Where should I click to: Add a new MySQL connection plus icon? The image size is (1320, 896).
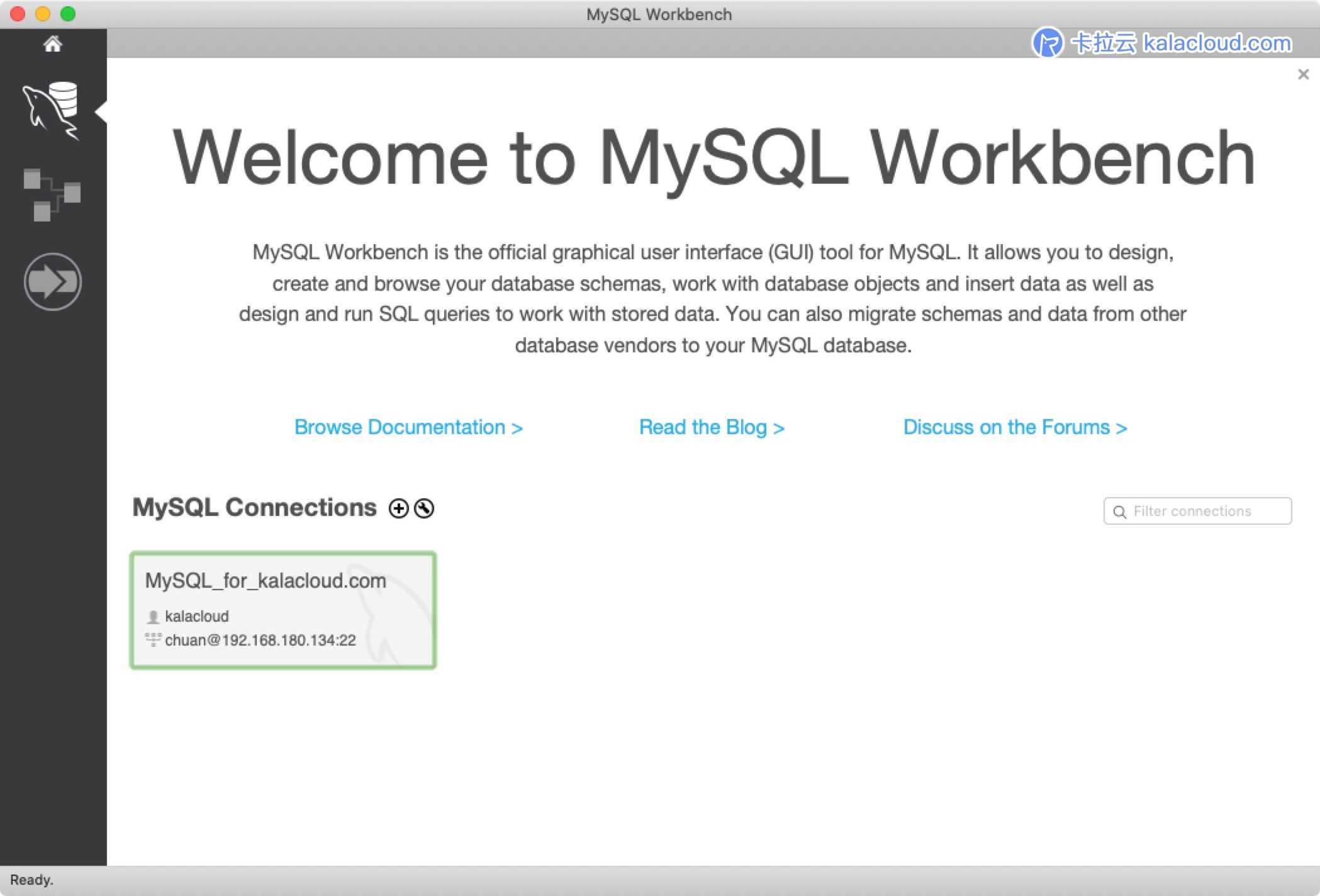(398, 508)
